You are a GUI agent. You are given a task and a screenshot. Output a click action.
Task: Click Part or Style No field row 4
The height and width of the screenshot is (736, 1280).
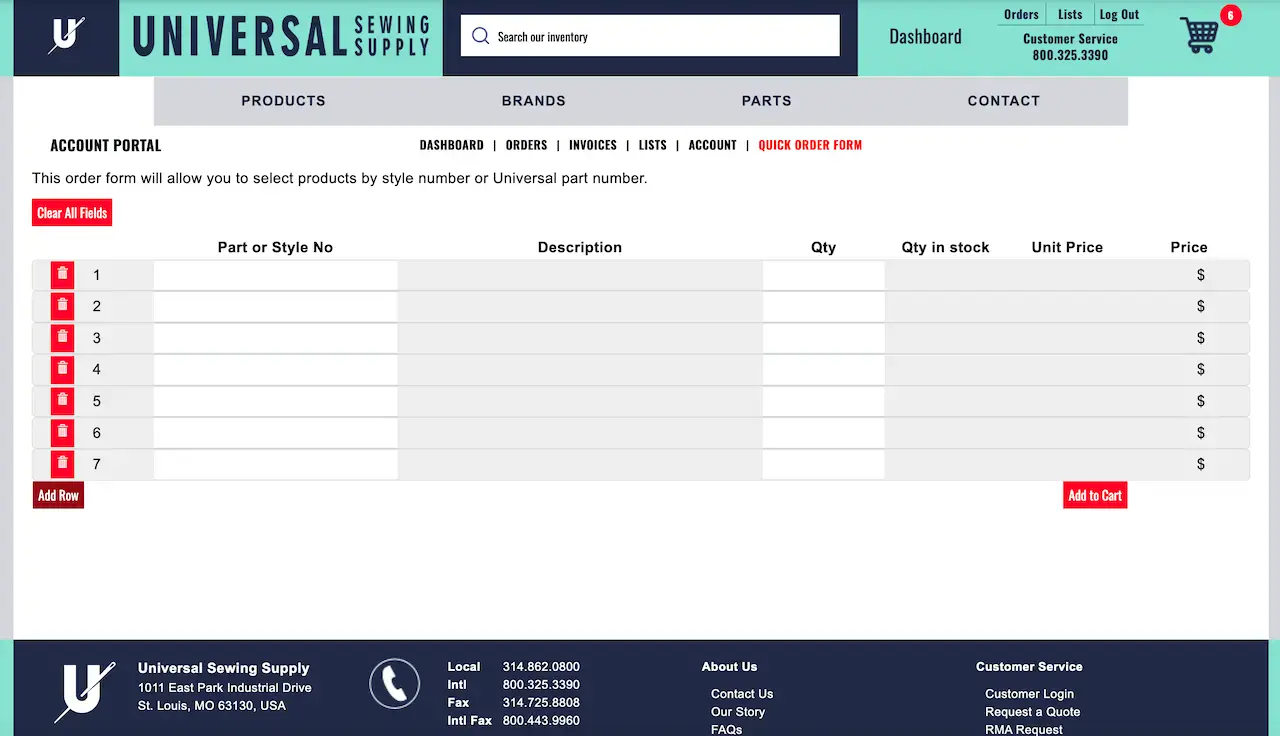pyautogui.click(x=276, y=369)
